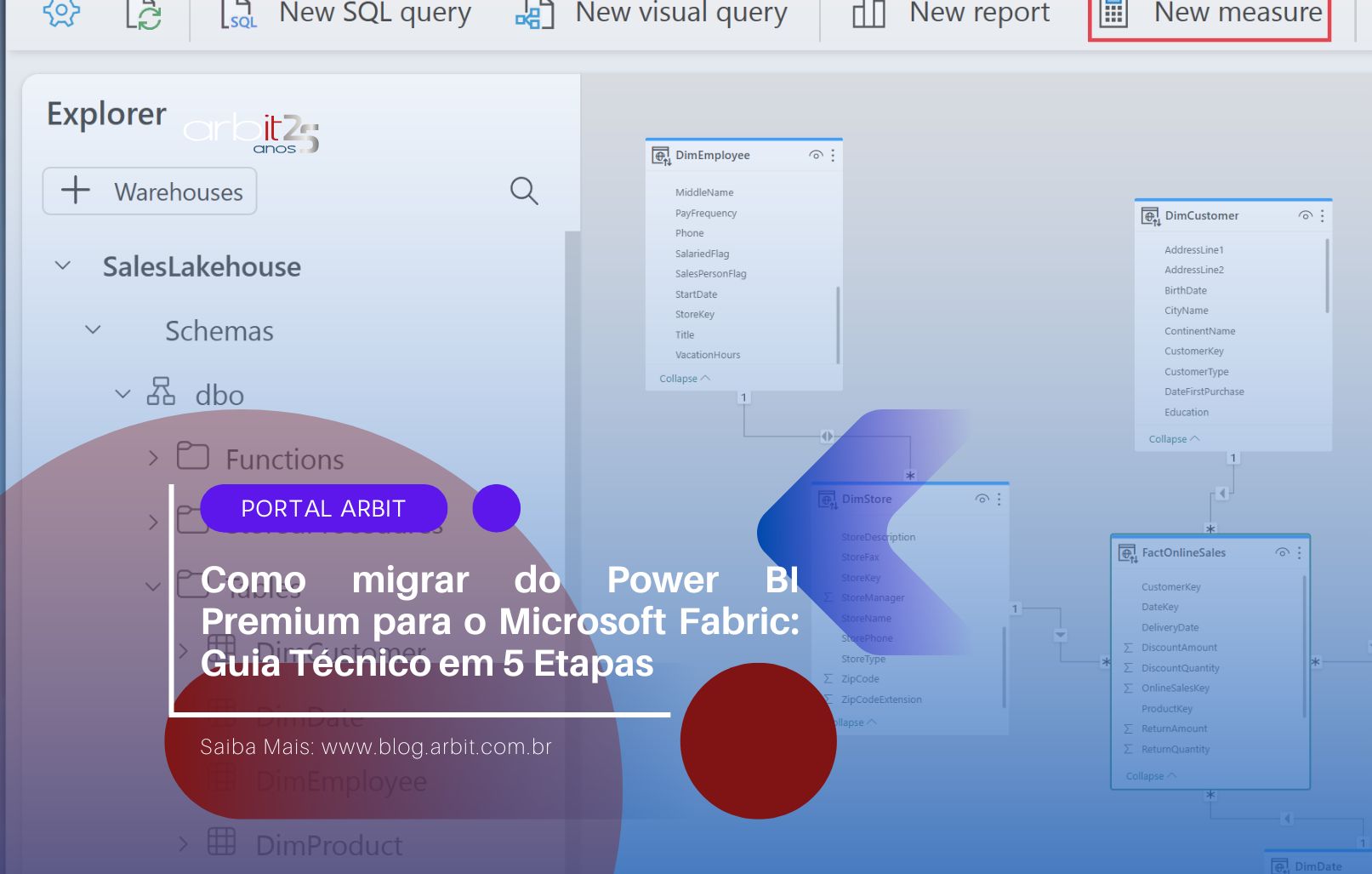Screen dimensions: 1372x874
Task: Click the bar chart report icon
Action: click(x=868, y=14)
